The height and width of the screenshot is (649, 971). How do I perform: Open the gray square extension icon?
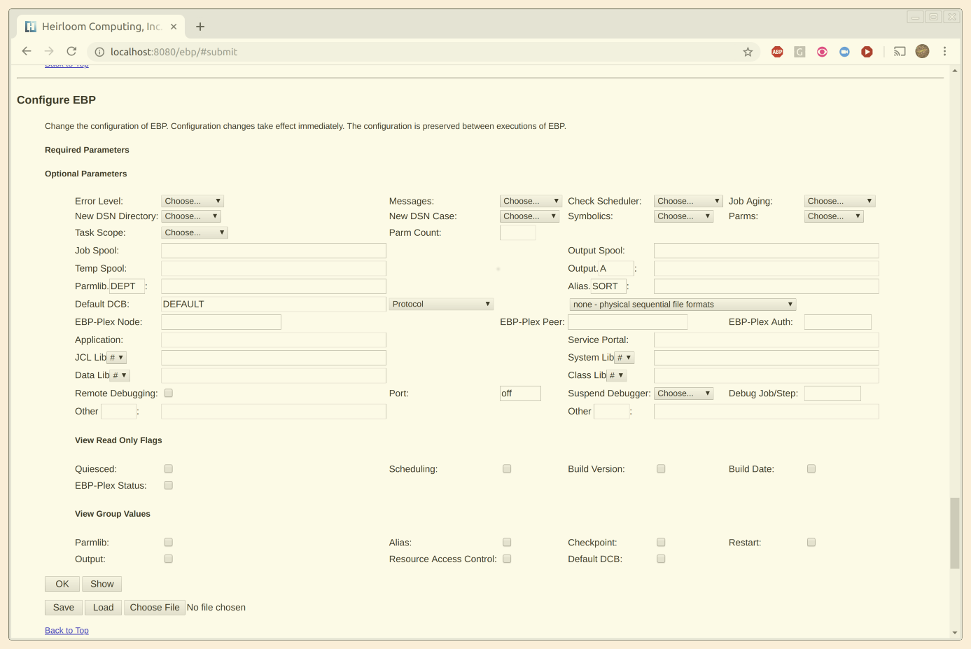[799, 52]
